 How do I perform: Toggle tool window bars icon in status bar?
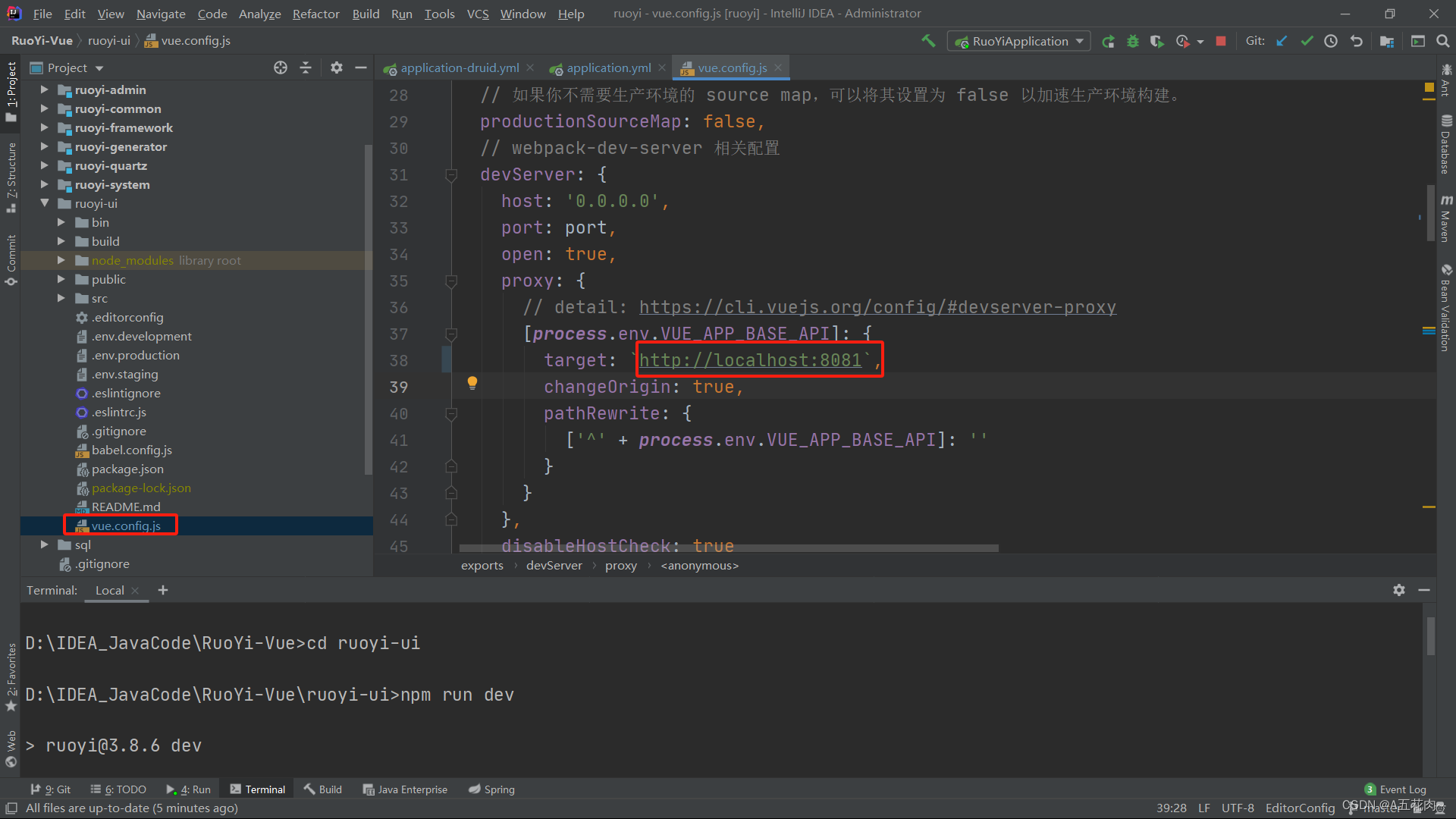click(x=11, y=808)
